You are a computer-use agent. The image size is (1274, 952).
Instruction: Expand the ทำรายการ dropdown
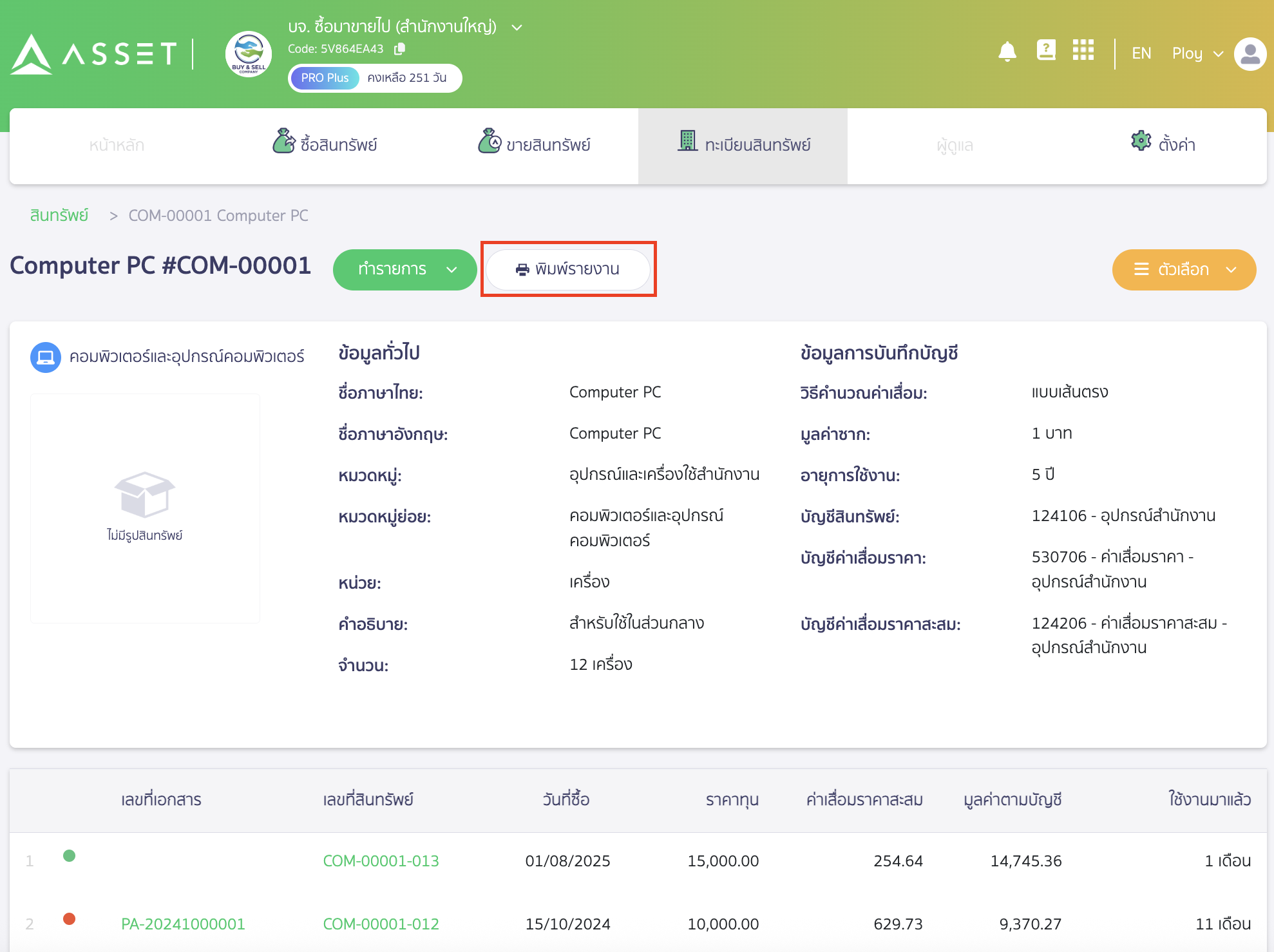tap(404, 269)
